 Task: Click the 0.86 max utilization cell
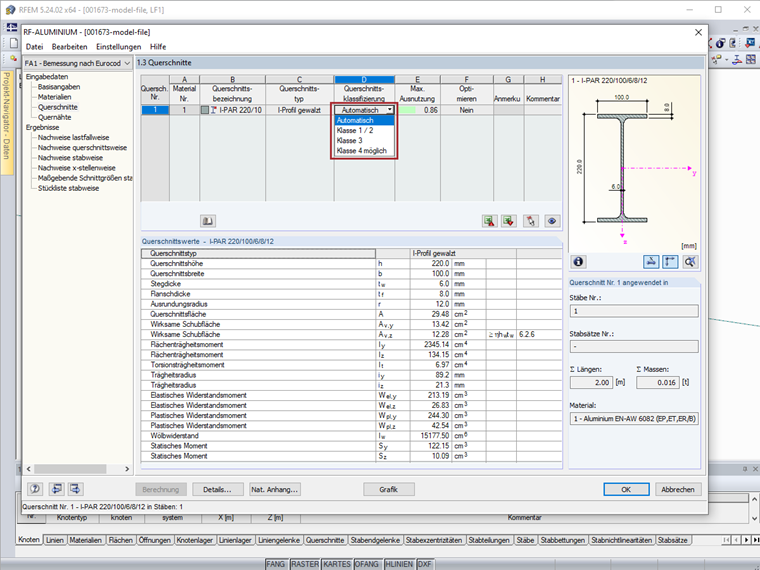[417, 110]
